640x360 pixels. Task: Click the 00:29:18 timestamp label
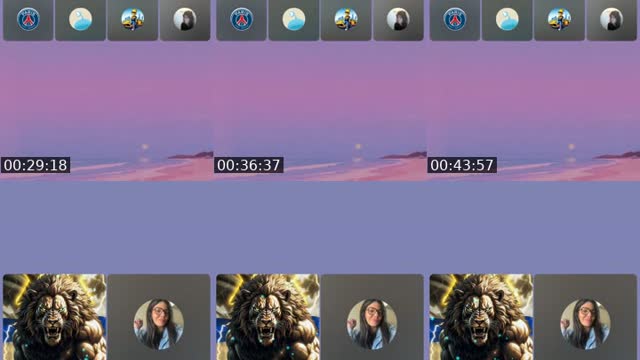pos(36,165)
